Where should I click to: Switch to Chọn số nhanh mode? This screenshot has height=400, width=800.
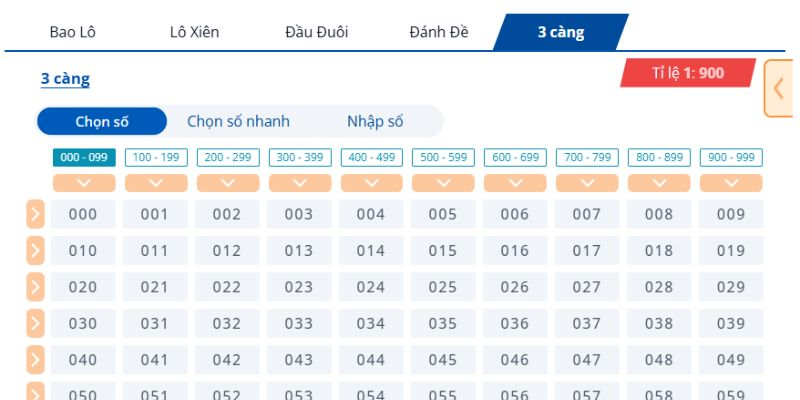(238, 122)
